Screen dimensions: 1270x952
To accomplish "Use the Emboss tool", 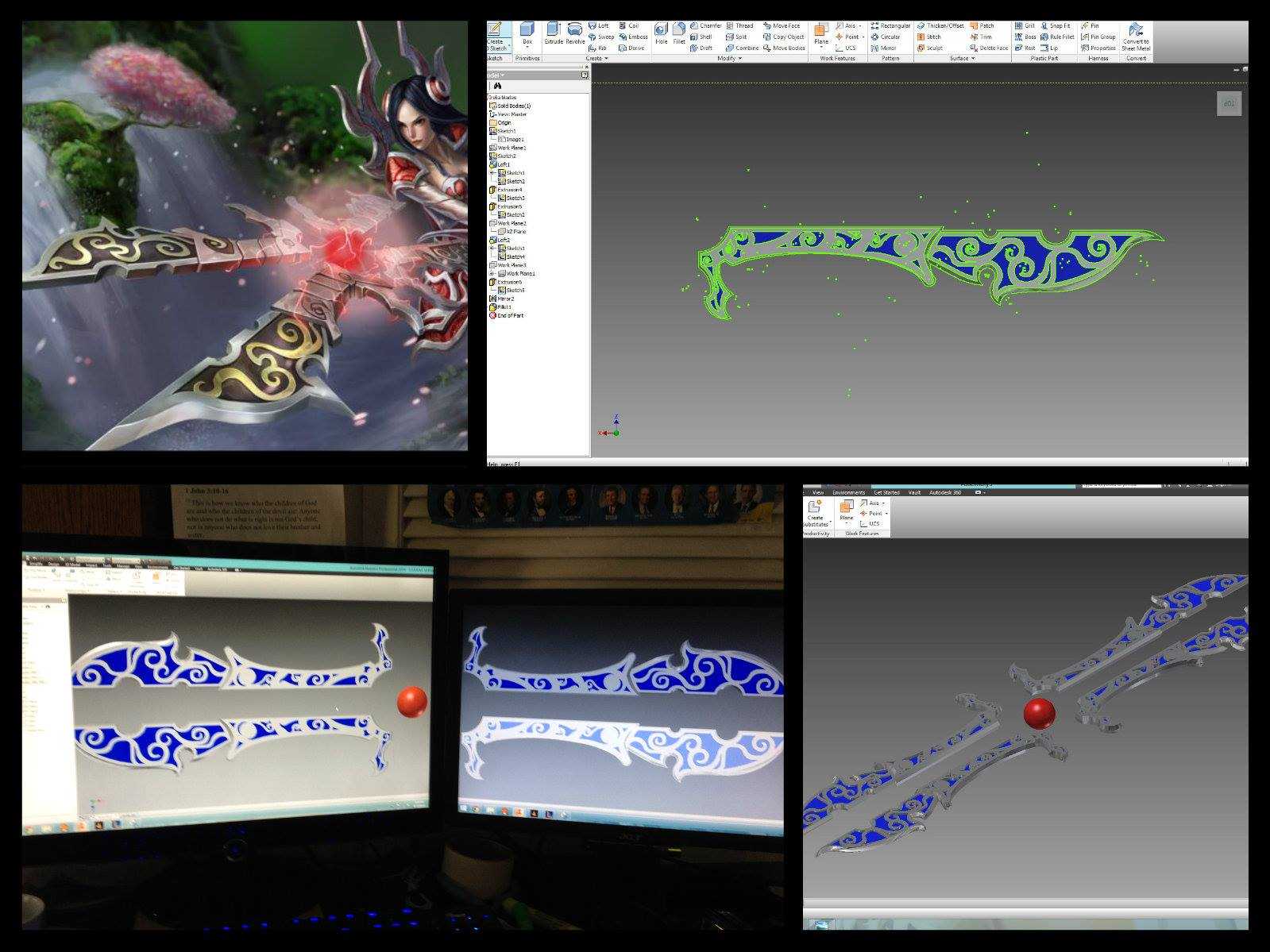I will (x=633, y=37).
